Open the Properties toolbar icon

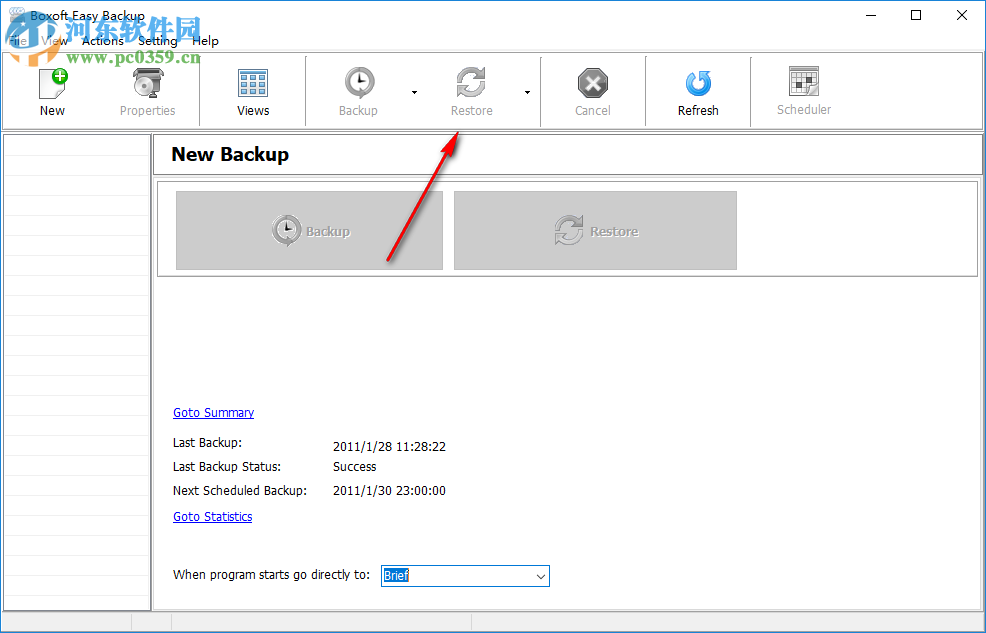[147, 89]
